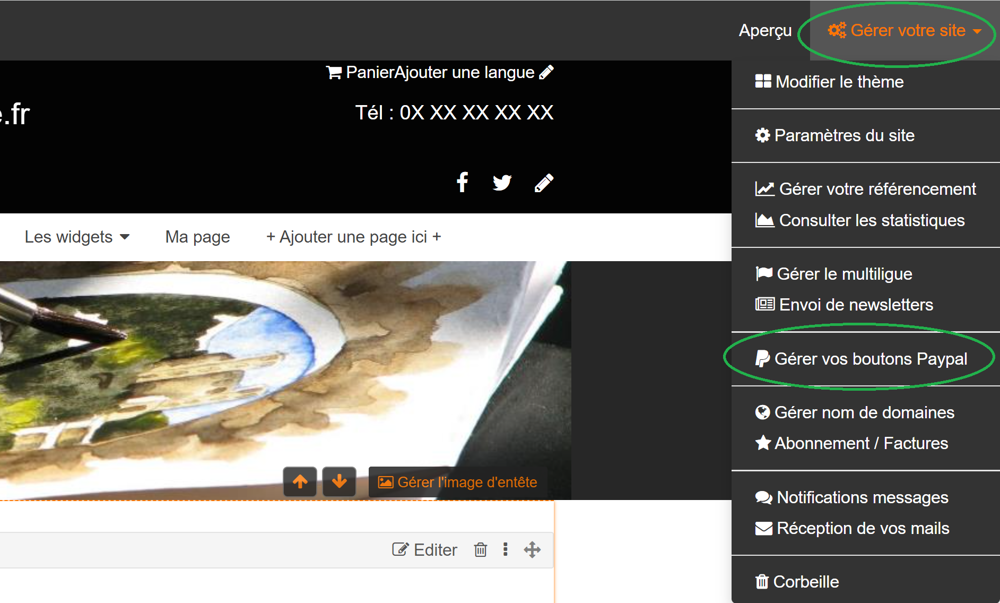Choose Gérer vos boutons Paypal
The image size is (1000, 603).
861,358
